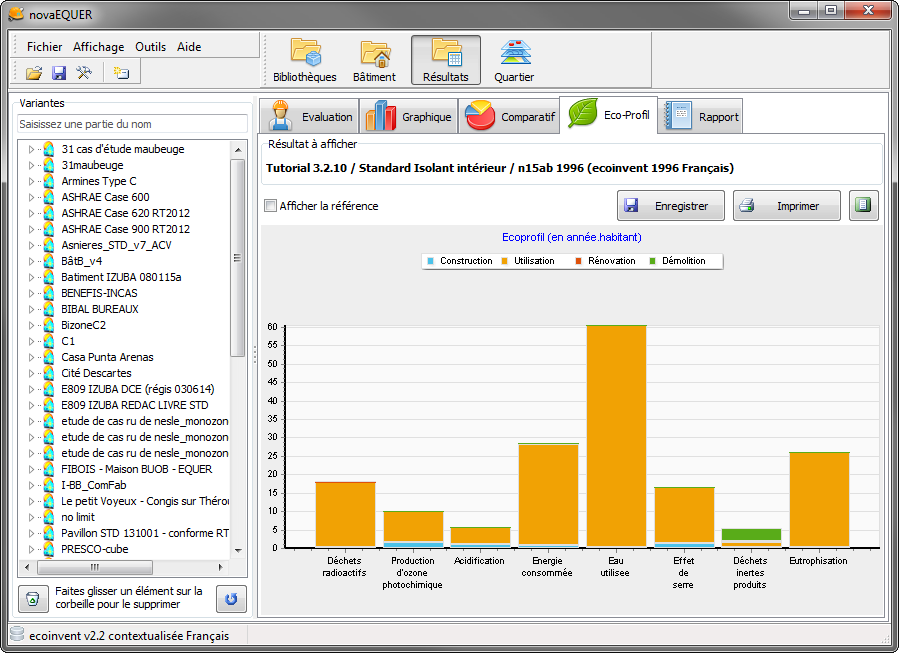899x653 pixels.
Task: Switch to the Rapport tab
Action: (700, 116)
